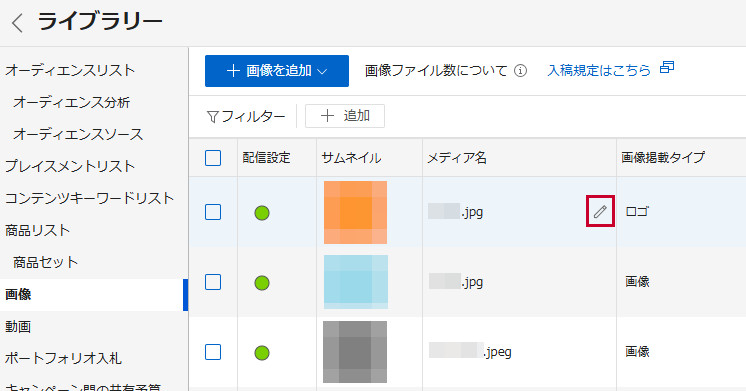Select the 画像 sidebar item

94,294
